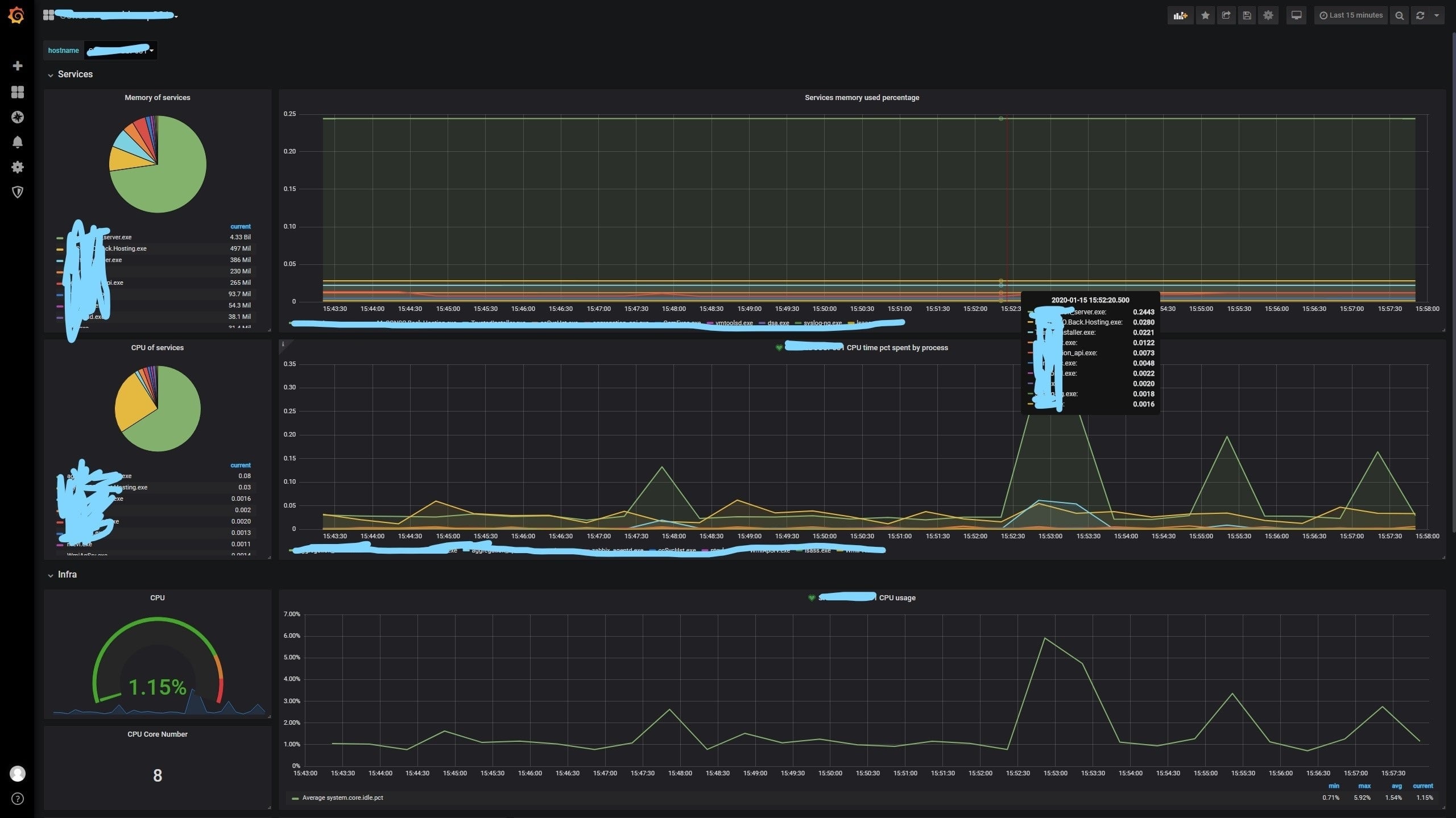Open the CPU usage panel title menu

coord(897,598)
